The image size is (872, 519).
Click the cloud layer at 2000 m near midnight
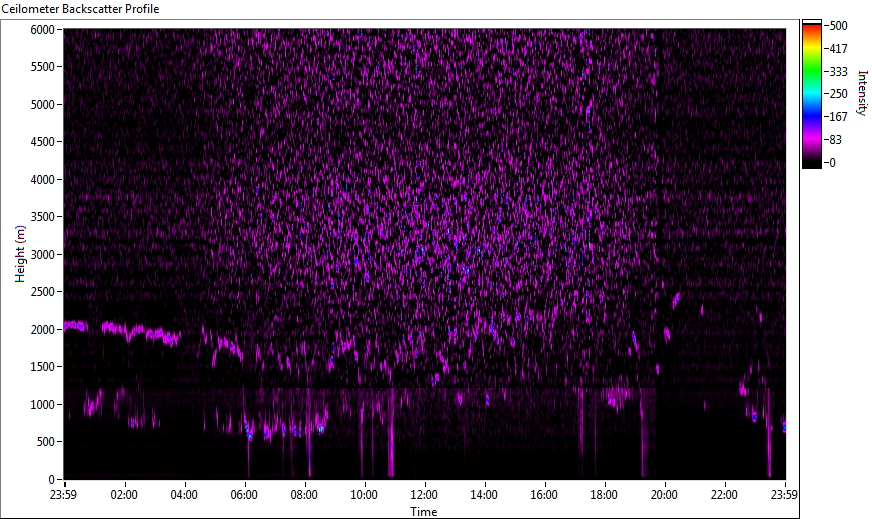[x=76, y=326]
